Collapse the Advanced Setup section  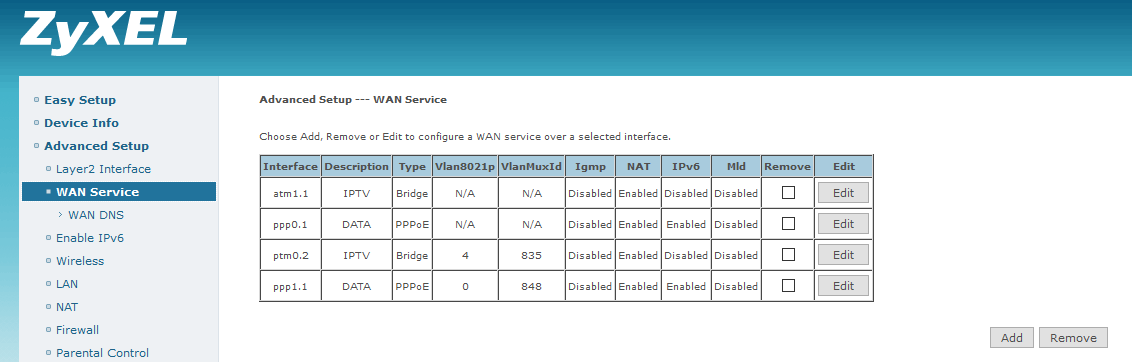pyautogui.click(x=97, y=146)
